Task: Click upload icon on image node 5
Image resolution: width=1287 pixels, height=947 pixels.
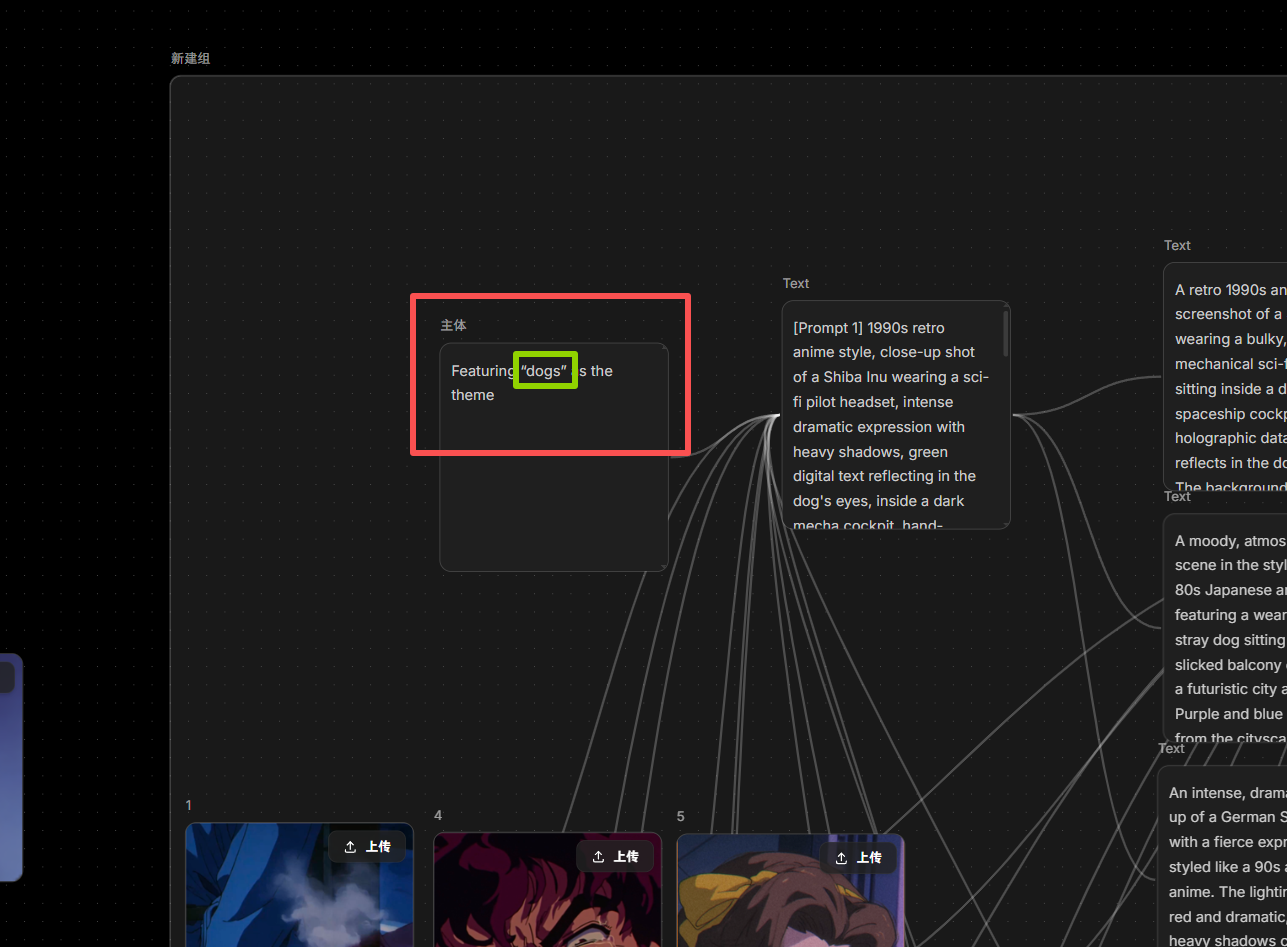Action: [841, 858]
